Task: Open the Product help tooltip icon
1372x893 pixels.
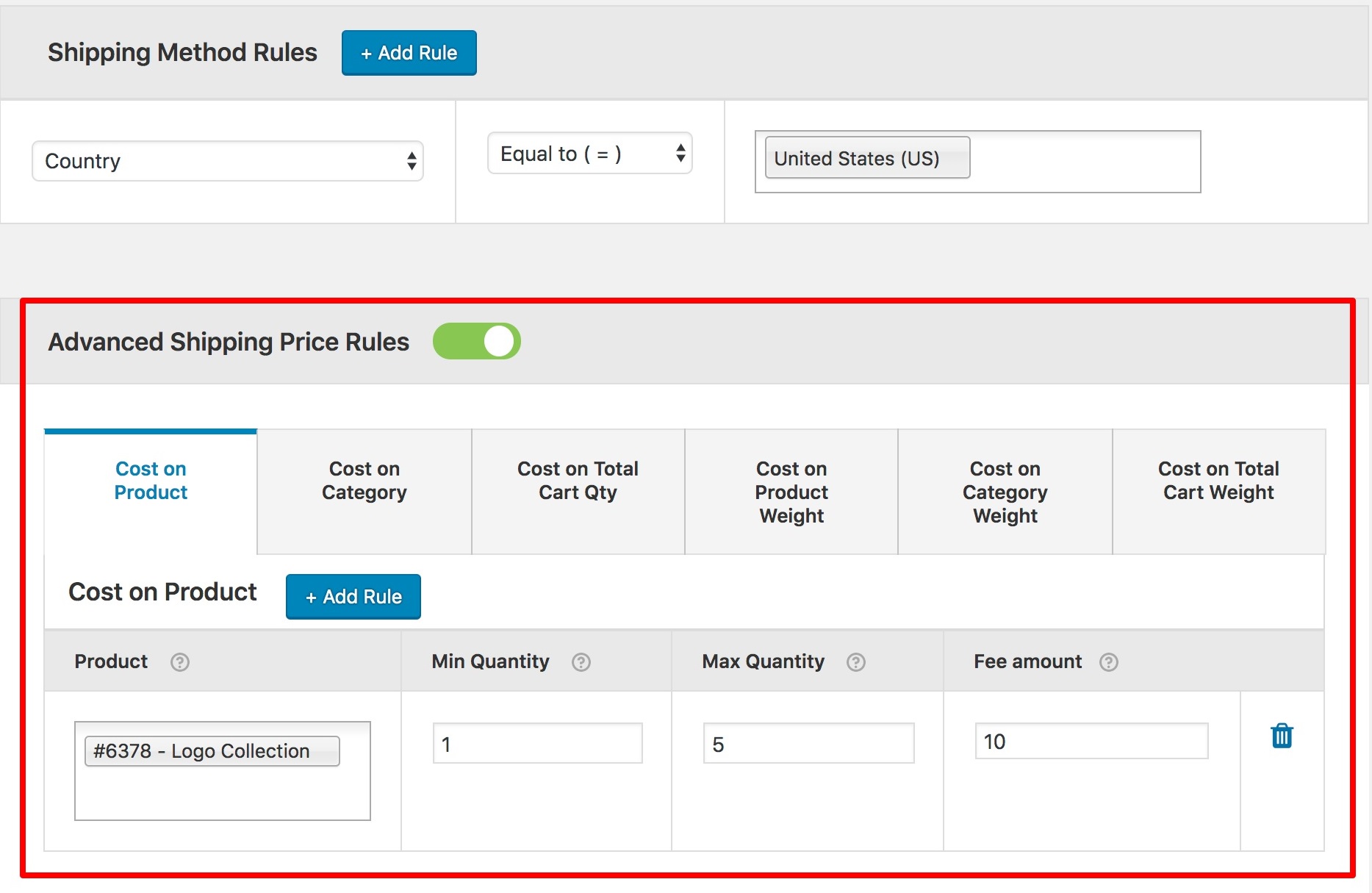Action: click(179, 662)
